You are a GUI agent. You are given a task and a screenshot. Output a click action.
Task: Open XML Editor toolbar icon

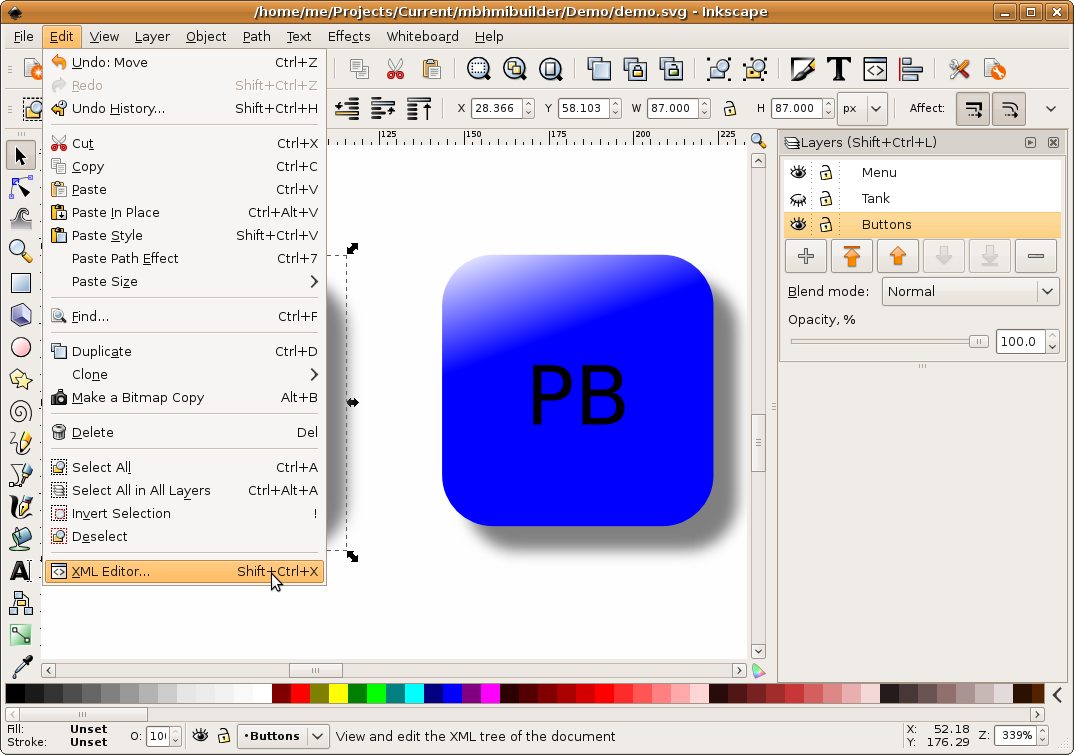pyautogui.click(x=875, y=69)
